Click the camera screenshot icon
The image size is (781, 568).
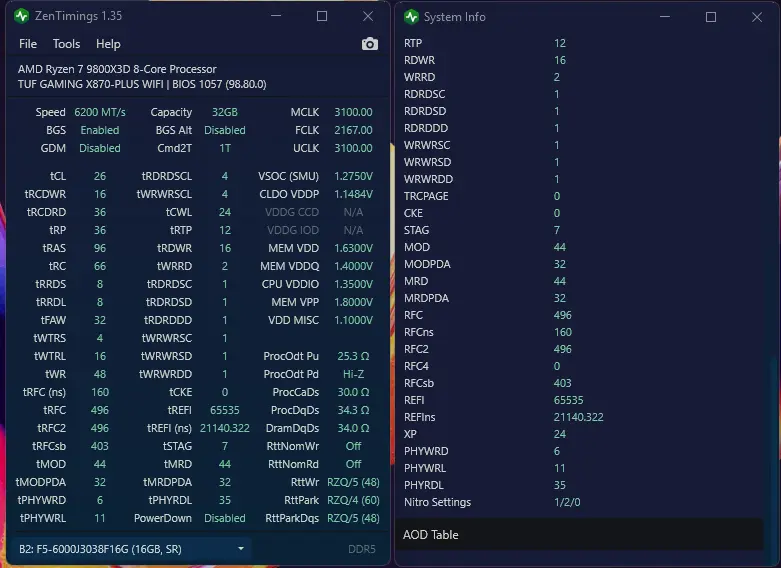(370, 44)
